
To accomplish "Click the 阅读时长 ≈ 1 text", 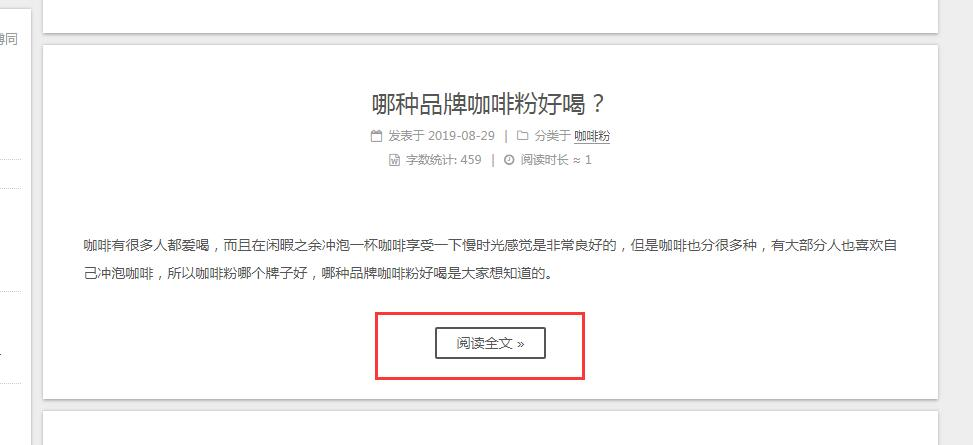I will pos(556,160).
